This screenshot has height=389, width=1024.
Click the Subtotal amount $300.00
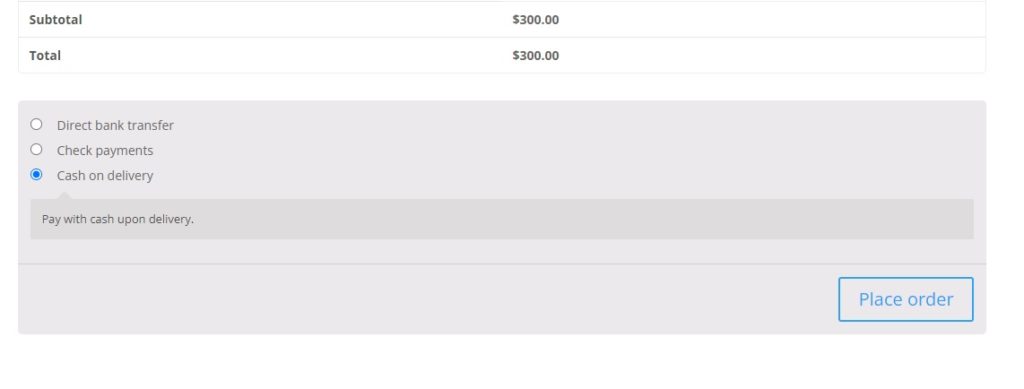(536, 20)
